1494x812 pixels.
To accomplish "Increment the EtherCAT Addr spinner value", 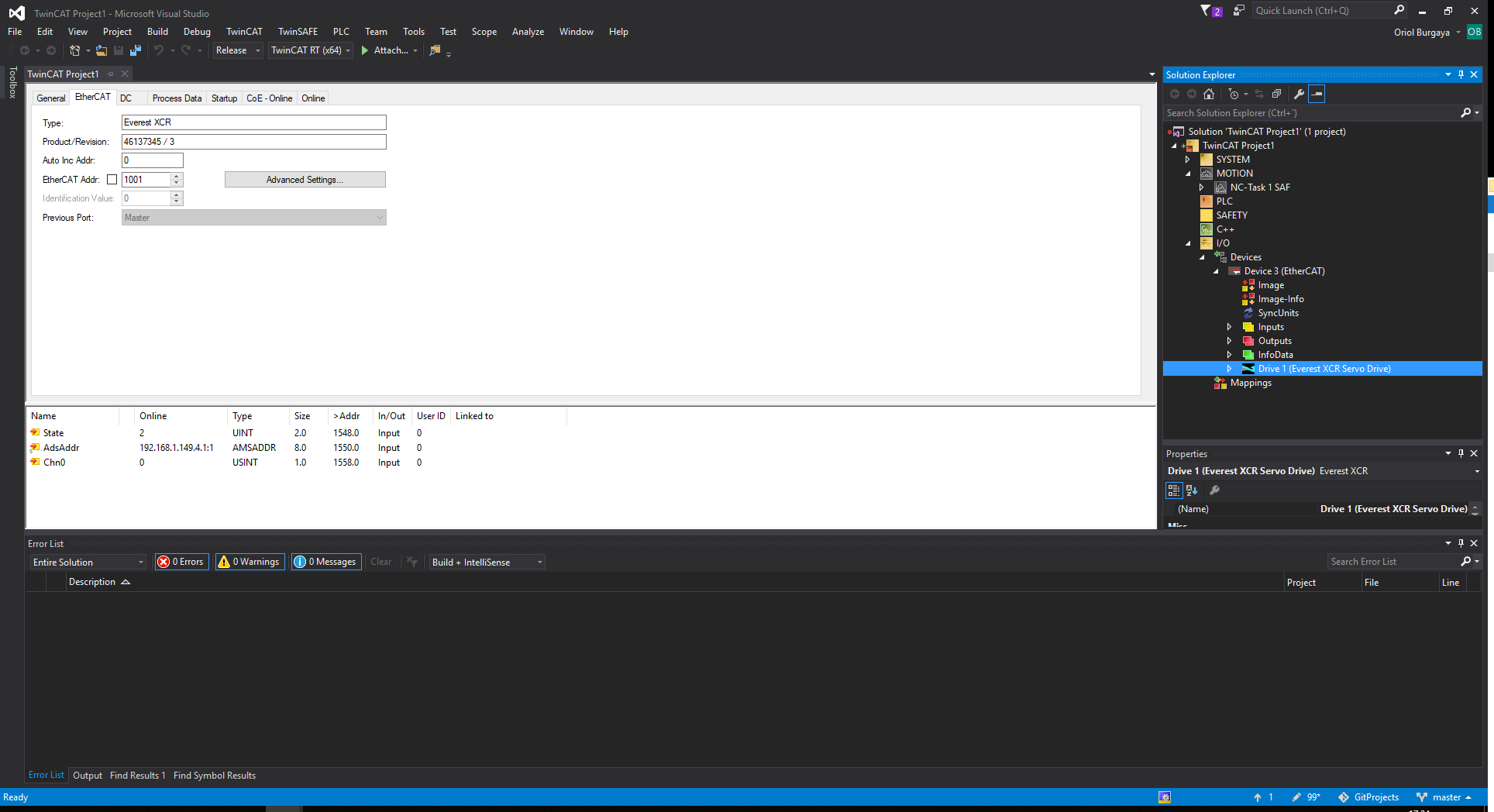I will coord(177,177).
